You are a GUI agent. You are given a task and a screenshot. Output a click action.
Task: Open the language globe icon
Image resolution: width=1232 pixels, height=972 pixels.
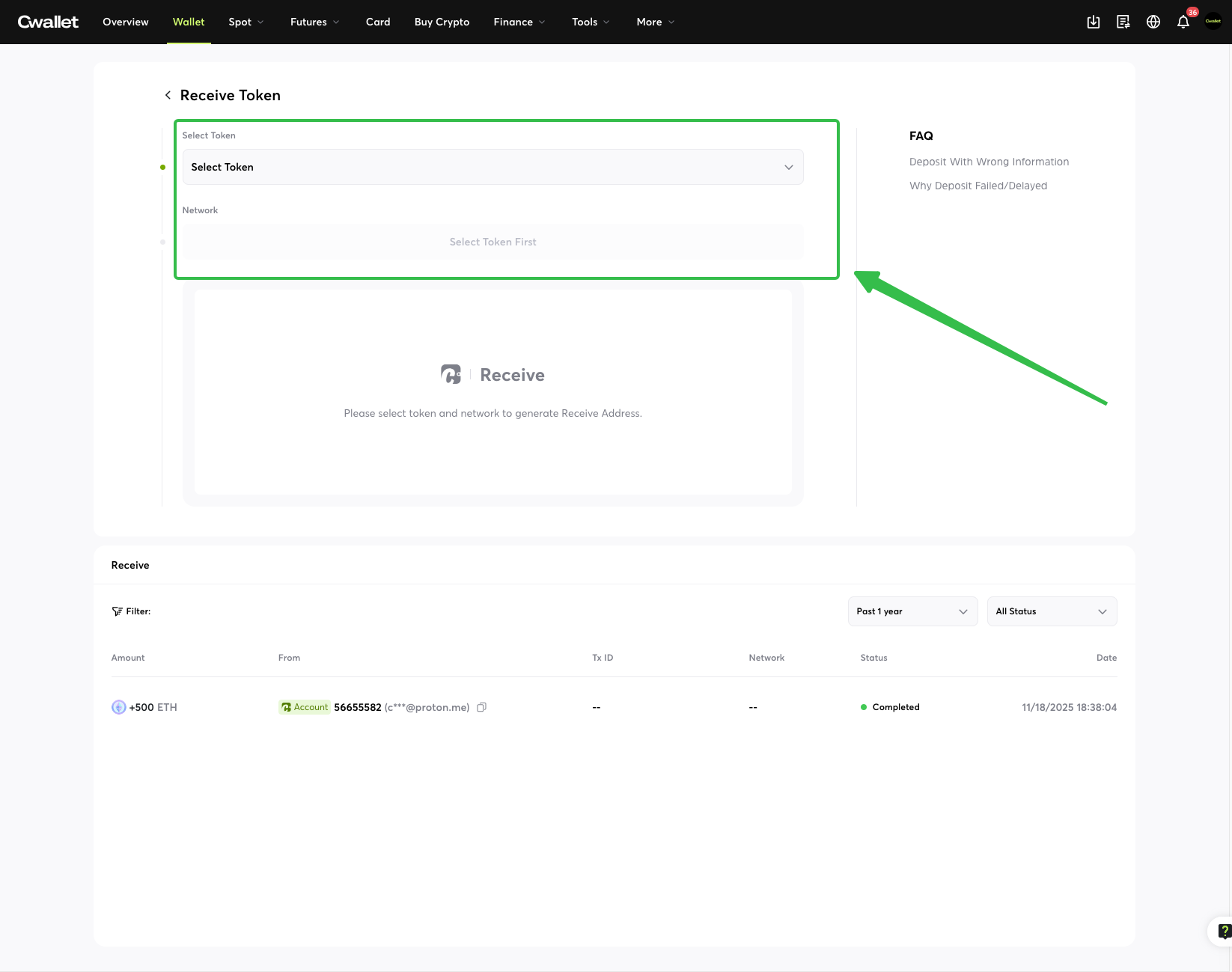click(1153, 22)
